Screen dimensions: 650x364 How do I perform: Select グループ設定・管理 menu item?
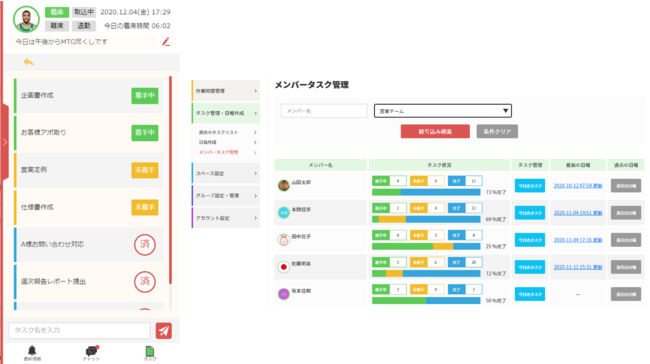226,196
